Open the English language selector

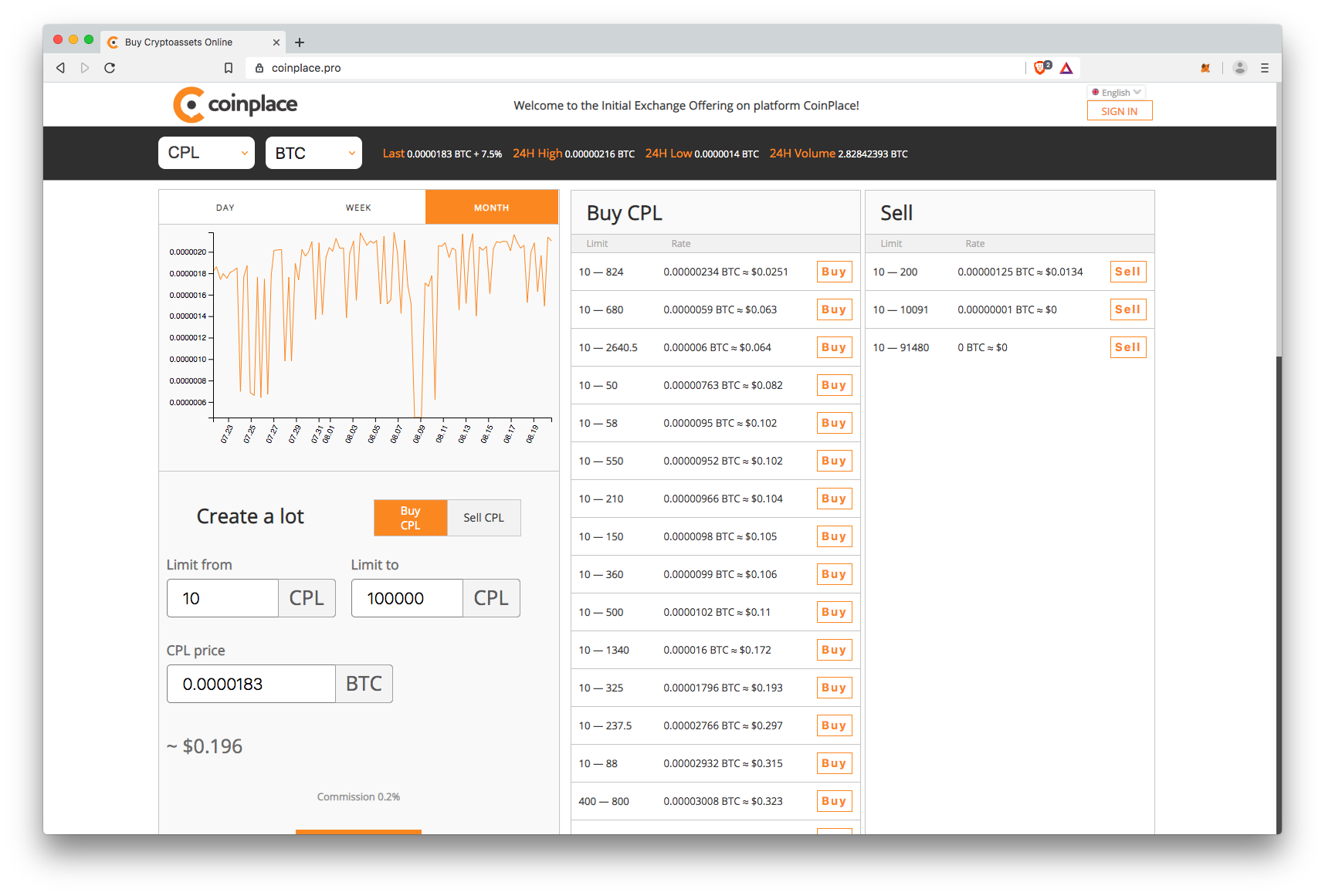tap(1117, 93)
